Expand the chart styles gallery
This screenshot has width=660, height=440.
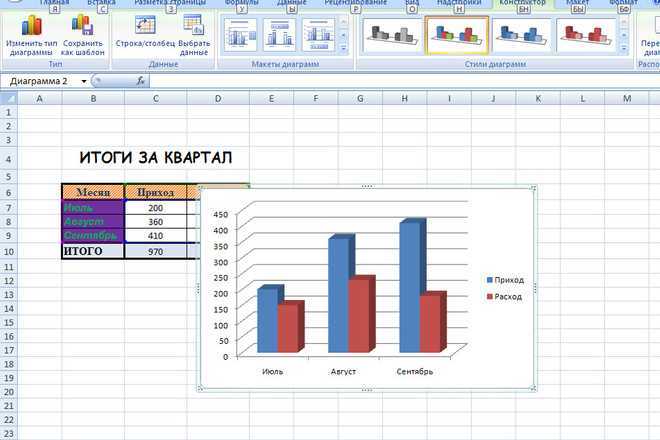(x=624, y=49)
